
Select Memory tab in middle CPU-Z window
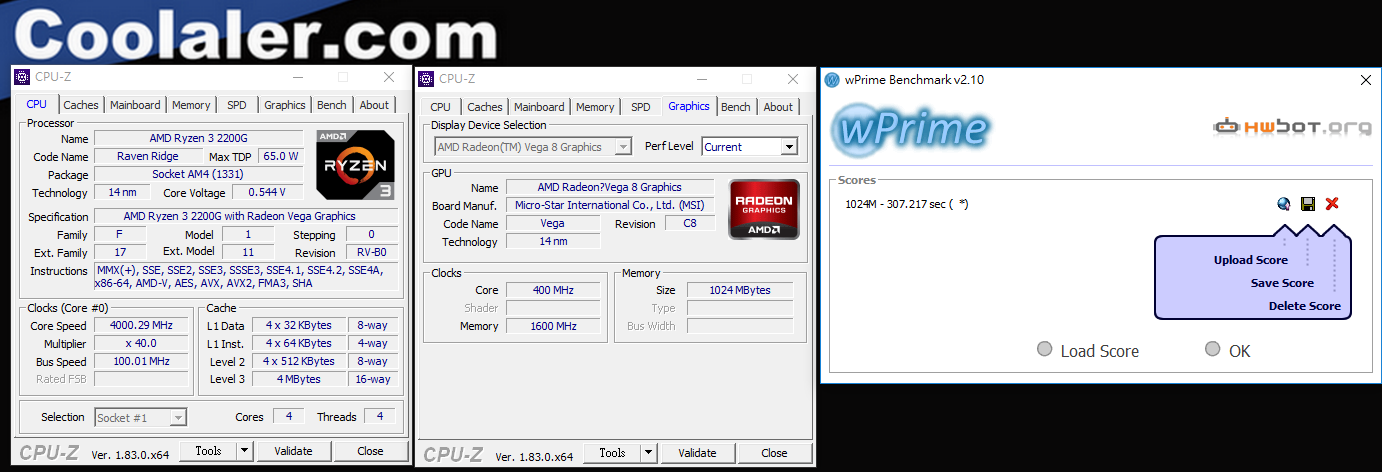click(x=595, y=107)
